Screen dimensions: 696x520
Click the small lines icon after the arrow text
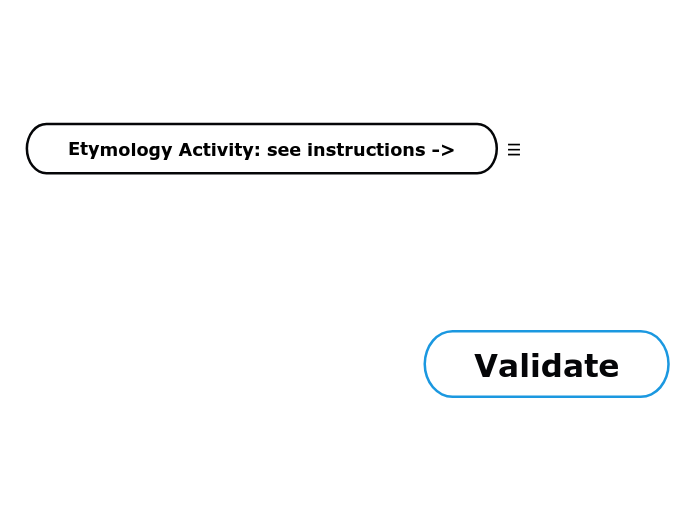[x=513, y=150]
